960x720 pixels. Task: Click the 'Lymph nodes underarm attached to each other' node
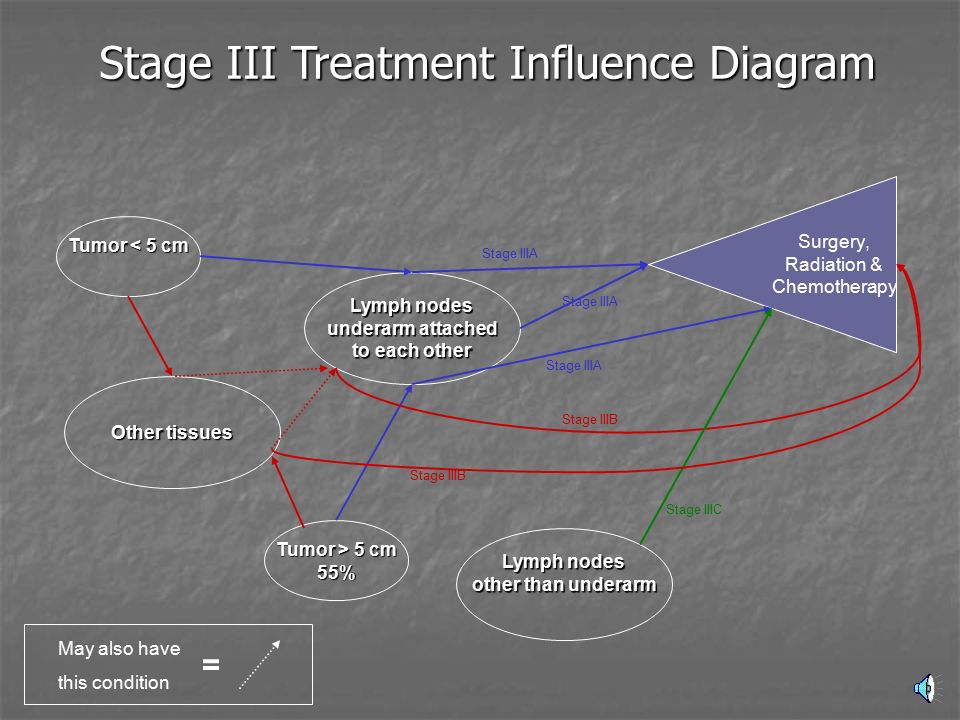412,328
